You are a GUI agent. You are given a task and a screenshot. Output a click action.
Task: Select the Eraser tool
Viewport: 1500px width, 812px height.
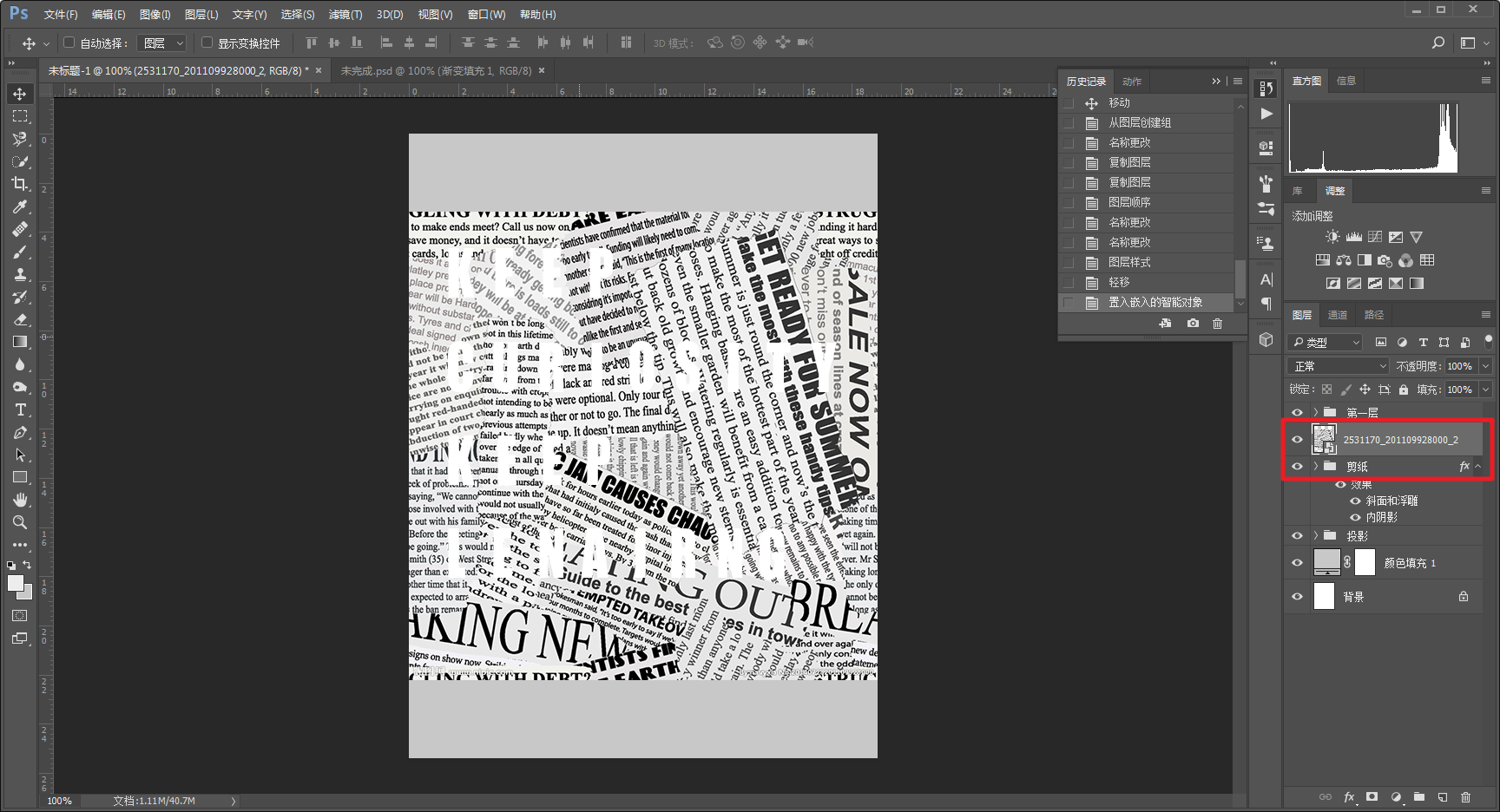20,319
